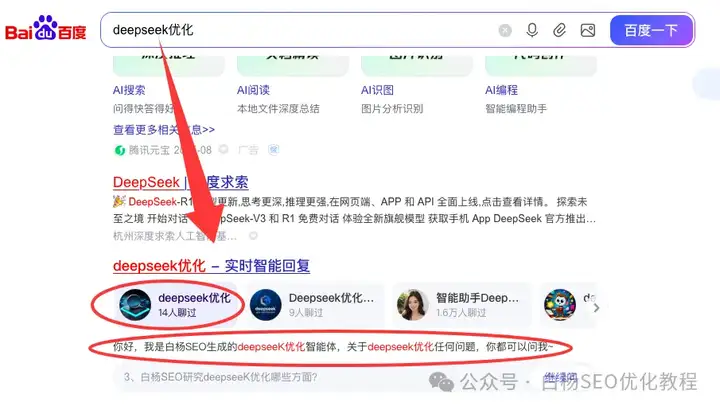Select the deepseek优化 14人聊过 agent card
Image resolution: width=720 pixels, height=410 pixels.
(175, 305)
